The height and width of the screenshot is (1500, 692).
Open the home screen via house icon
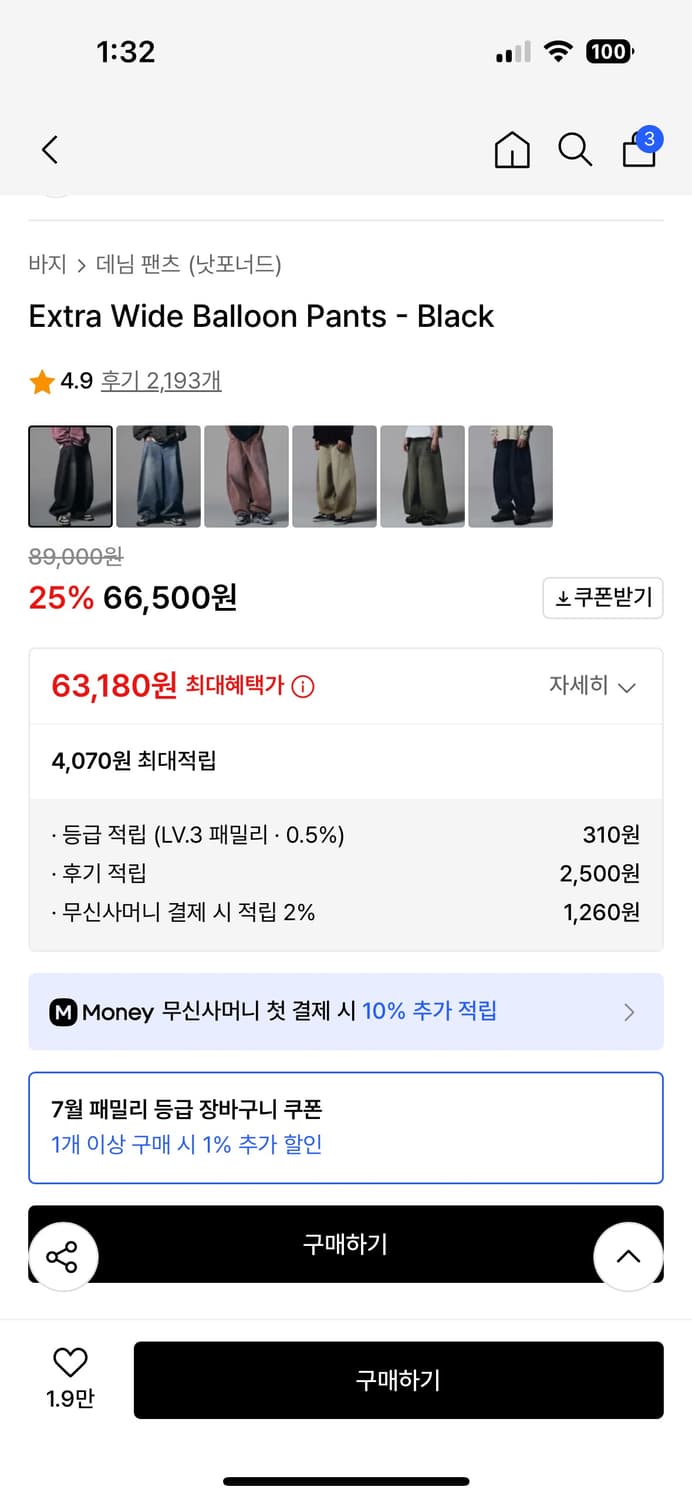click(511, 149)
